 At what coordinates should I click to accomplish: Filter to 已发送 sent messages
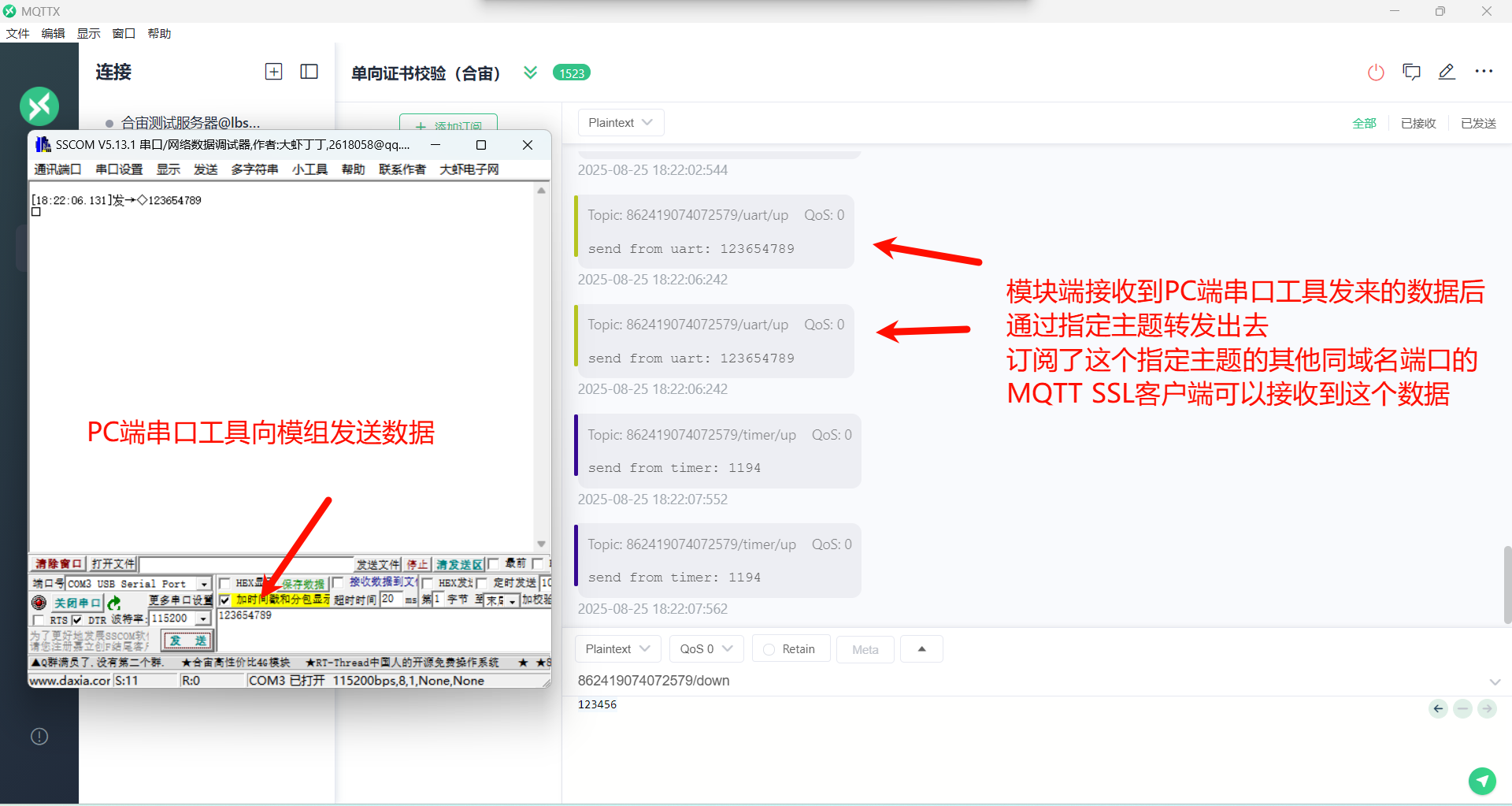(1478, 123)
